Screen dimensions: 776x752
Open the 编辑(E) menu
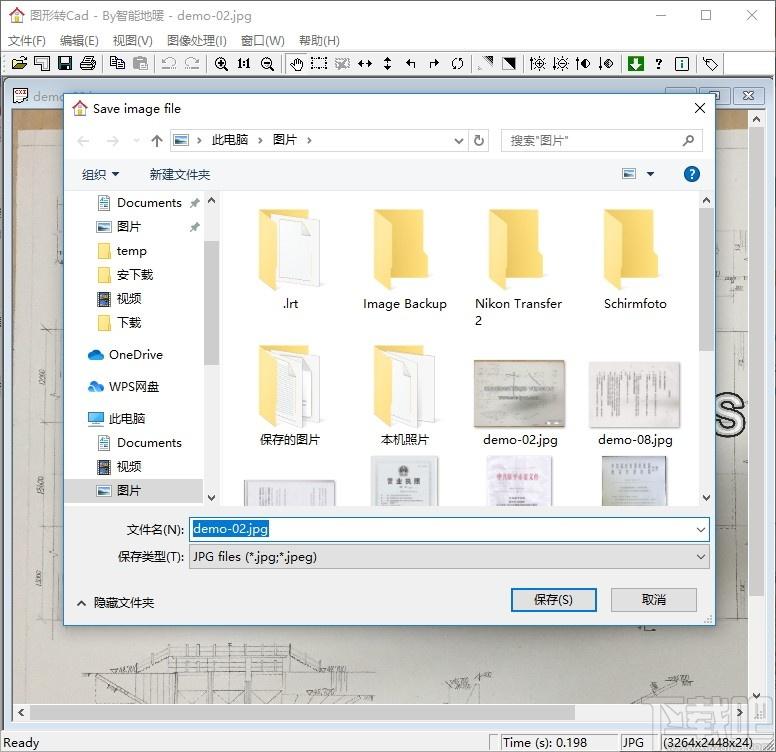tap(79, 41)
